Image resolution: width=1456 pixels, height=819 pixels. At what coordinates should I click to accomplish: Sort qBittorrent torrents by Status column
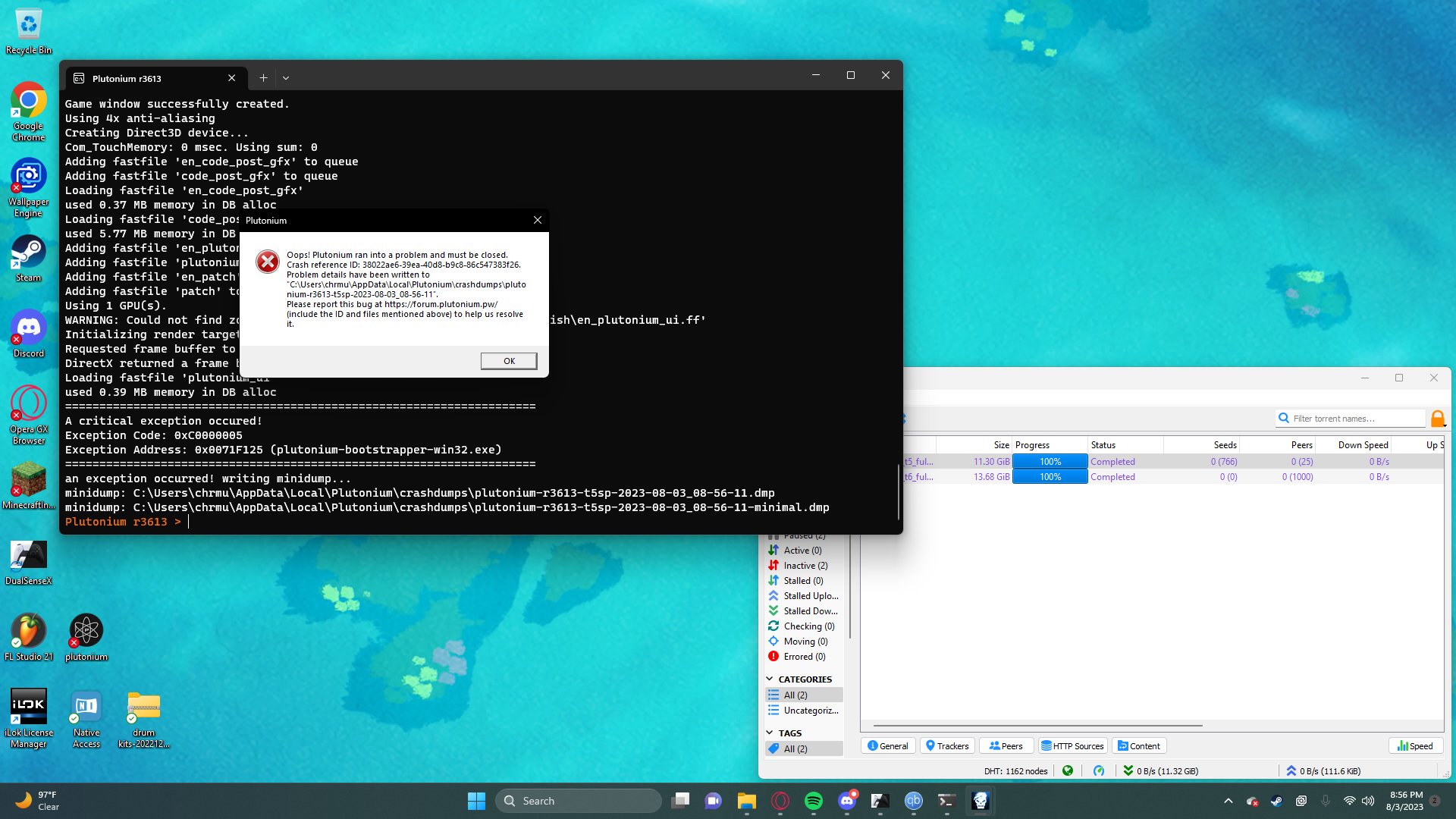(x=1125, y=445)
